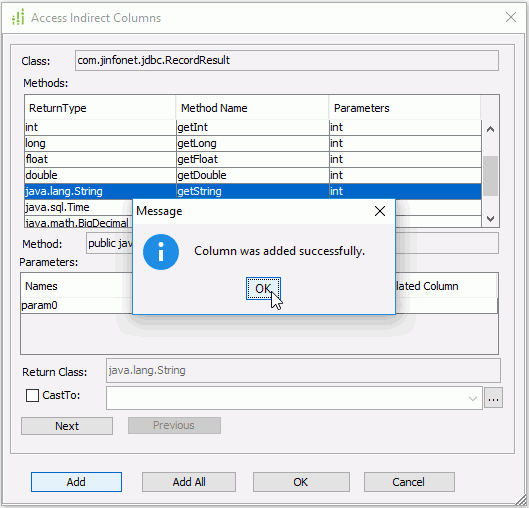This screenshot has height=508, width=529.
Task: Click the Cancel button
Action: 409,482
